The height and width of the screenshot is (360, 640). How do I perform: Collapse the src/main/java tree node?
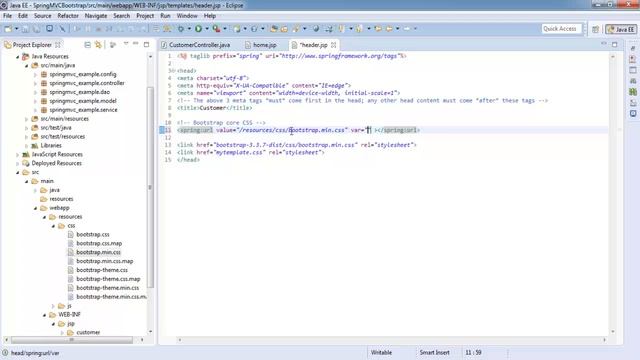click(x=27, y=66)
